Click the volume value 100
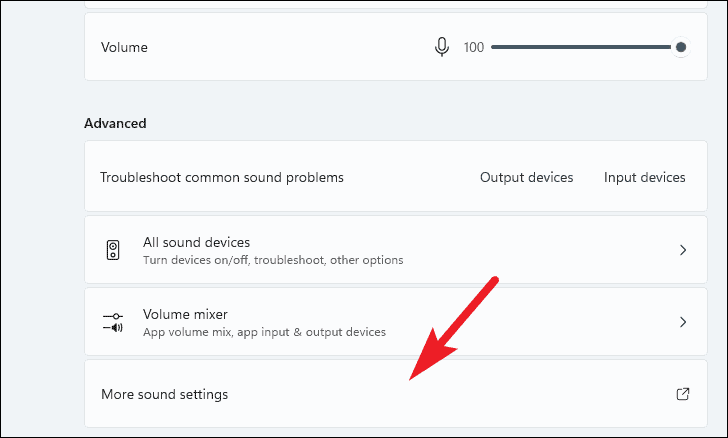 coord(474,47)
